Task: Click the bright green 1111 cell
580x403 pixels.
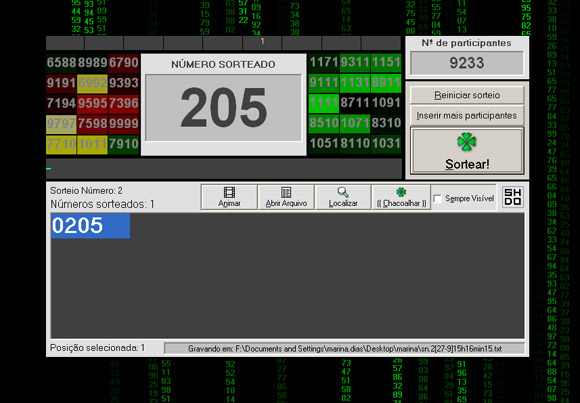Action: point(324,103)
